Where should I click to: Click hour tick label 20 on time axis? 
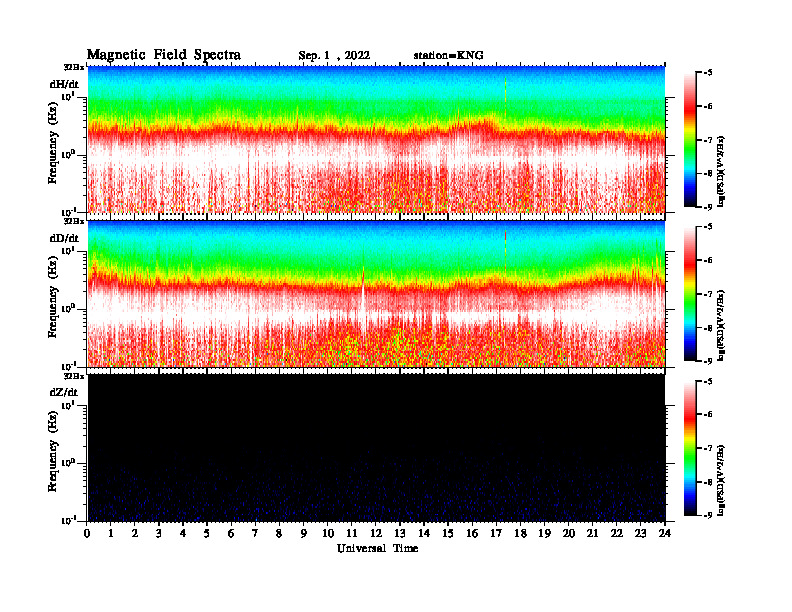[x=568, y=533]
